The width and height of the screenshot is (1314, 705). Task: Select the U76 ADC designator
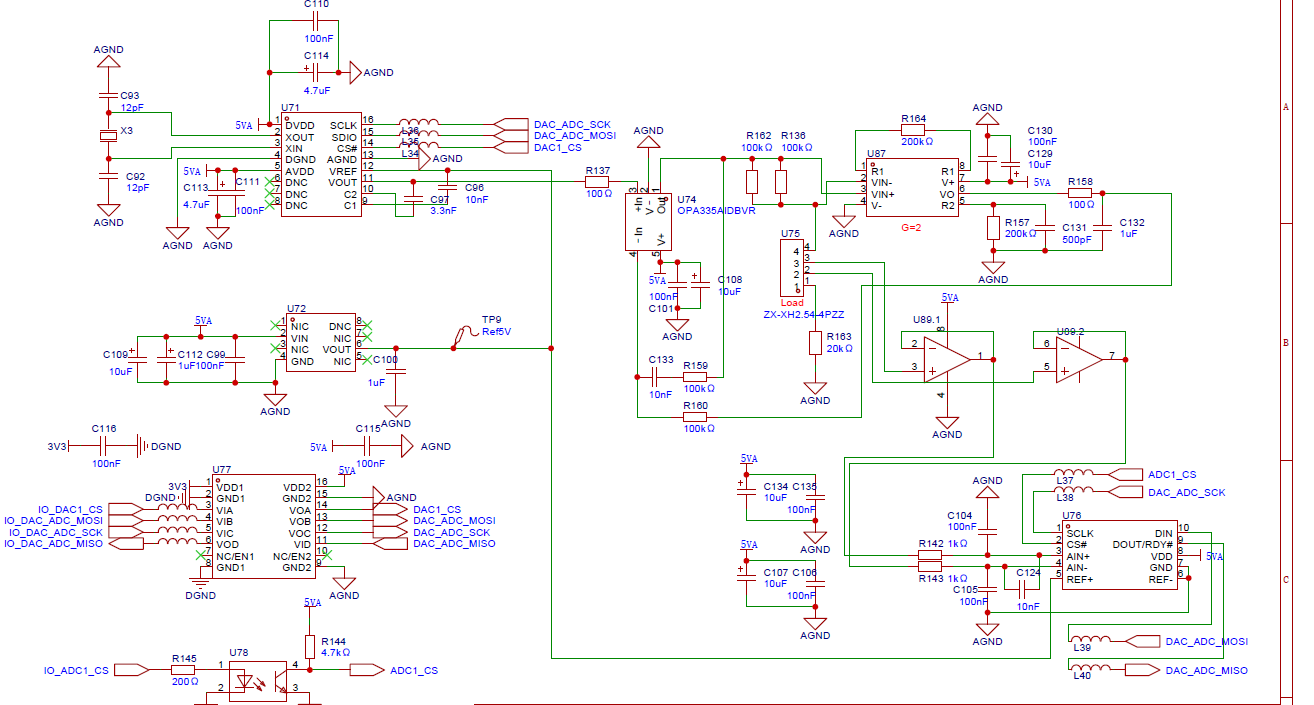tap(1071, 515)
